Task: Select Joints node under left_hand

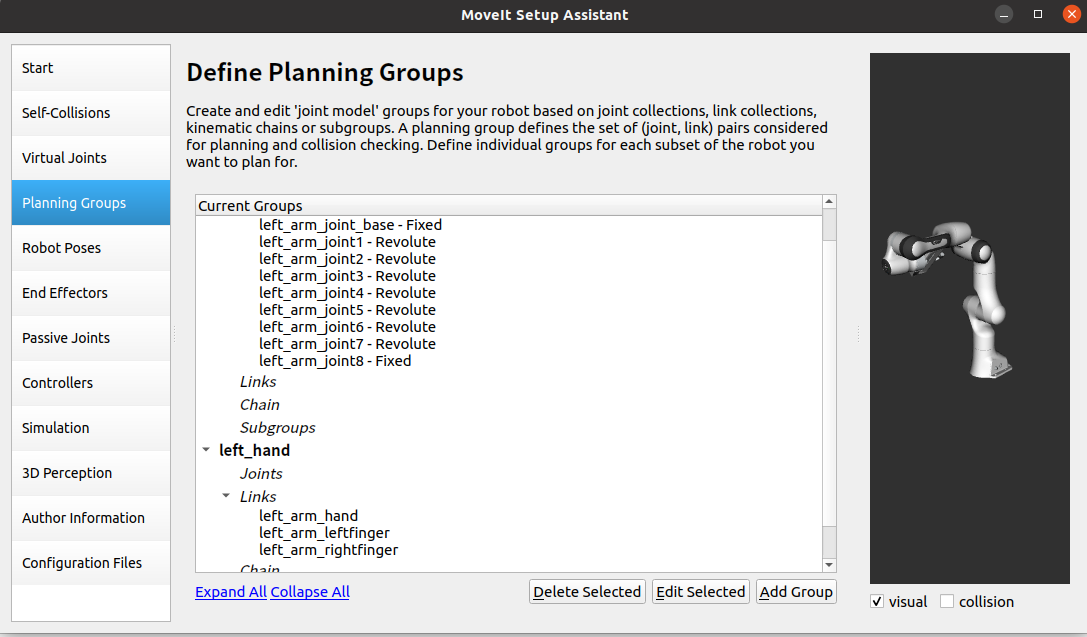Action: (261, 473)
